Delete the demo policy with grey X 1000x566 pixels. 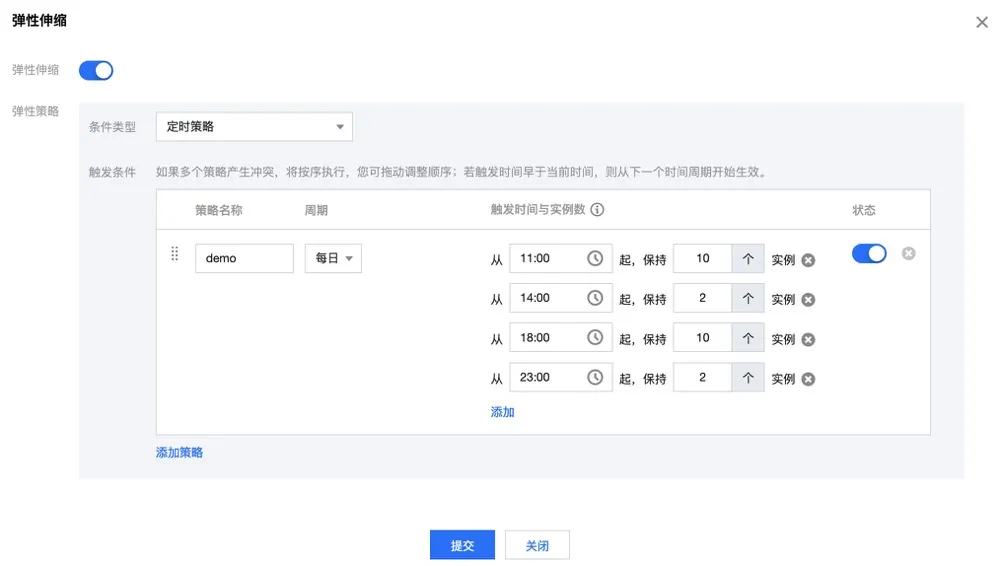point(908,254)
